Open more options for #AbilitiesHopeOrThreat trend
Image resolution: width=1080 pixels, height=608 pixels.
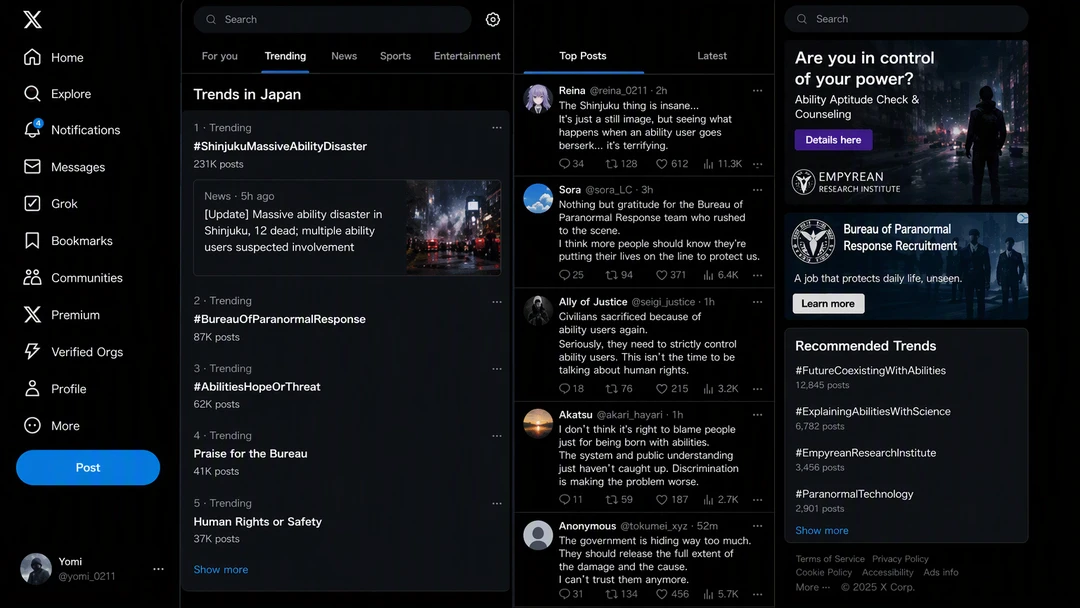pos(497,369)
